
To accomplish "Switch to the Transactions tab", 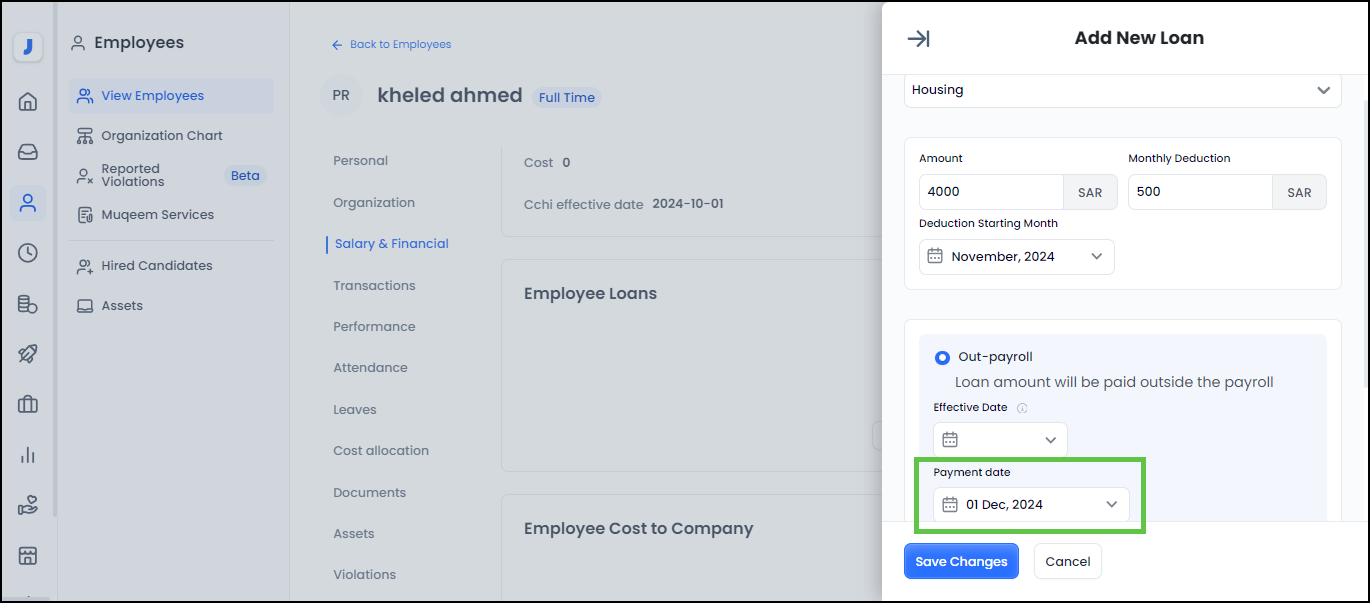I will pos(374,286).
